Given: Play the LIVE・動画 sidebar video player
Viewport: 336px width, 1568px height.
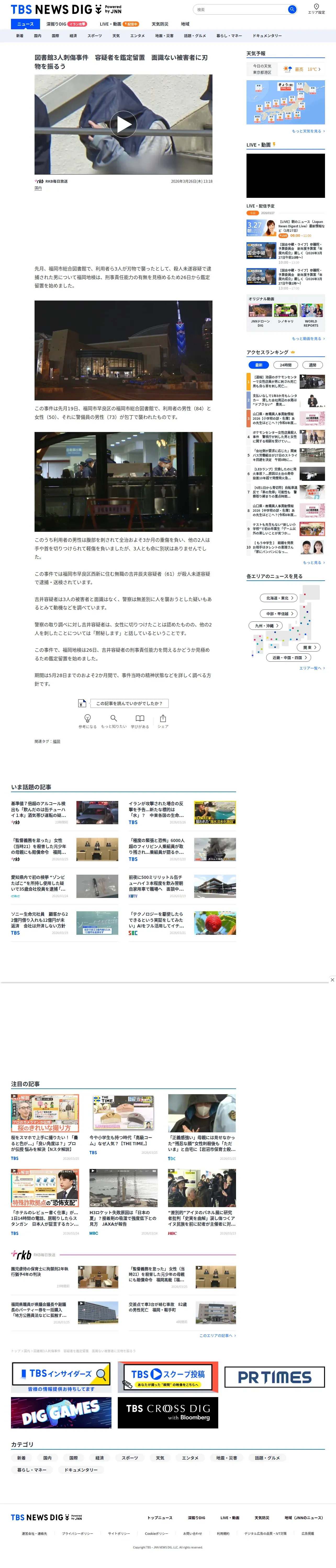Looking at the screenshot, I should click(x=285, y=175).
